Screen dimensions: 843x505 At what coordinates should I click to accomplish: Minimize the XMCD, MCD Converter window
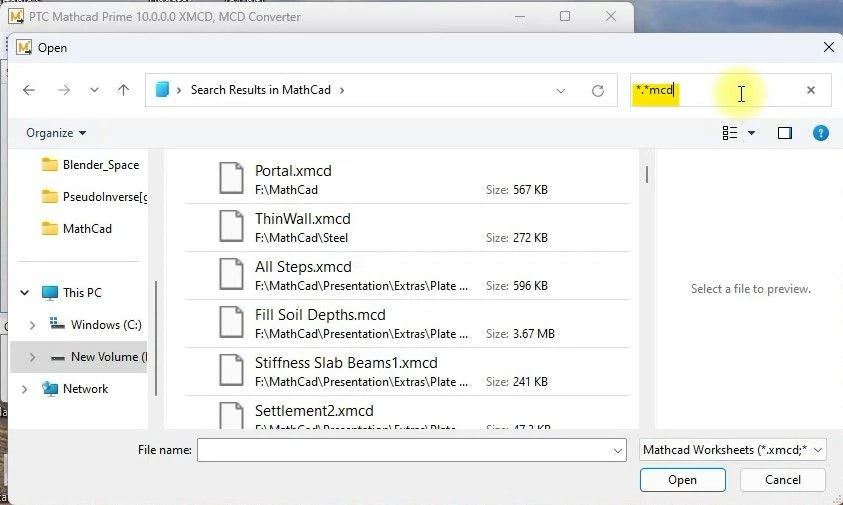tap(519, 17)
